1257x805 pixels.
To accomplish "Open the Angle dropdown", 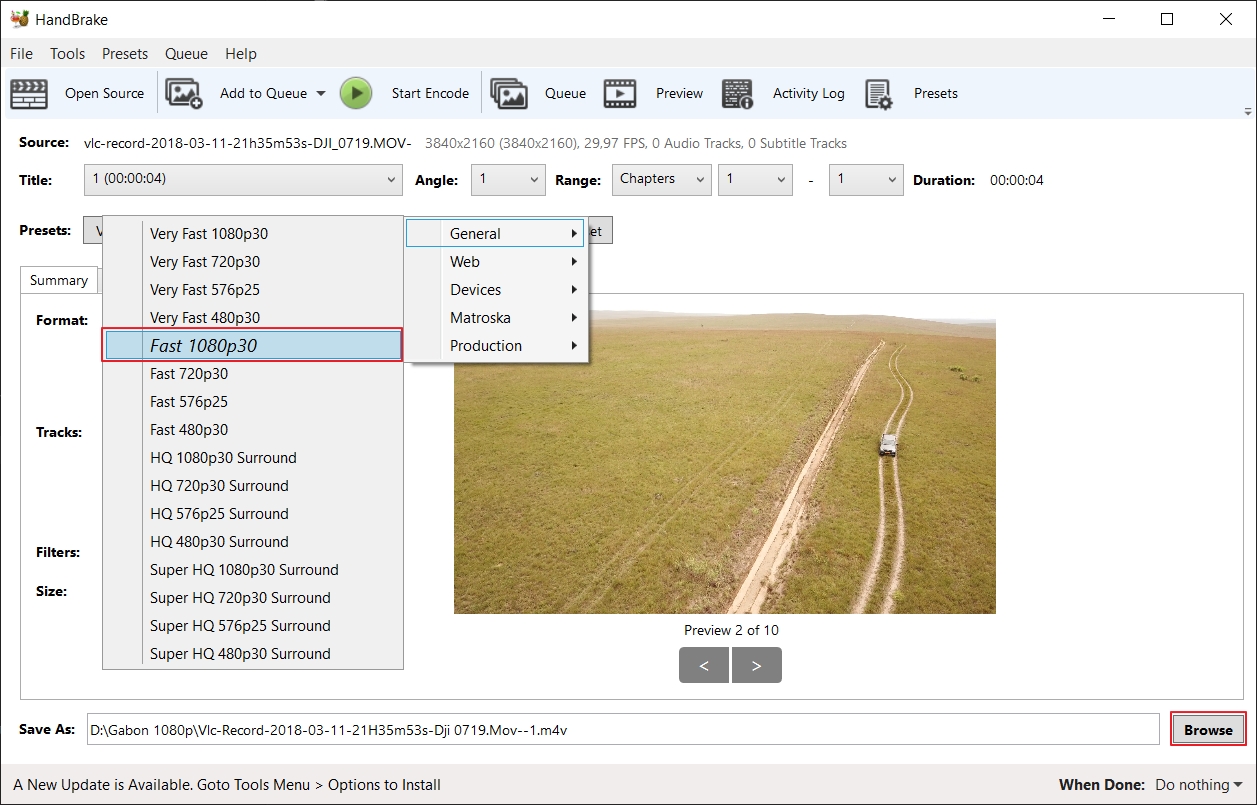I will point(508,180).
